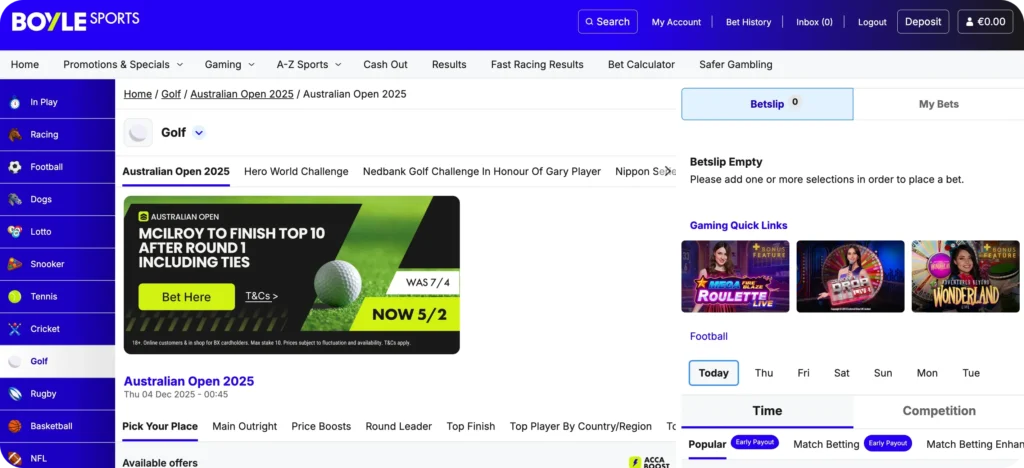Select Top Player By Country/Region tab
1024x468 pixels.
[x=581, y=426]
